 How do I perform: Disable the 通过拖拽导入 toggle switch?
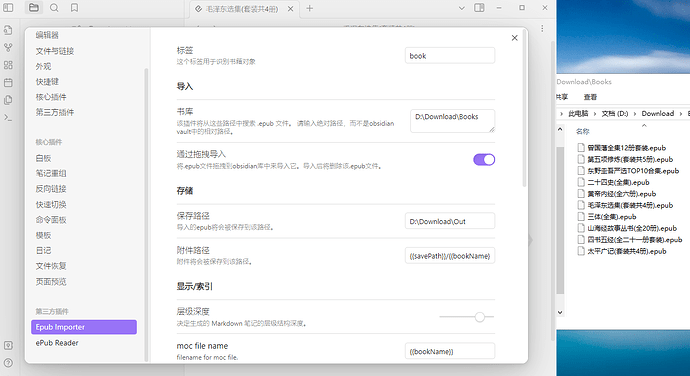(484, 159)
